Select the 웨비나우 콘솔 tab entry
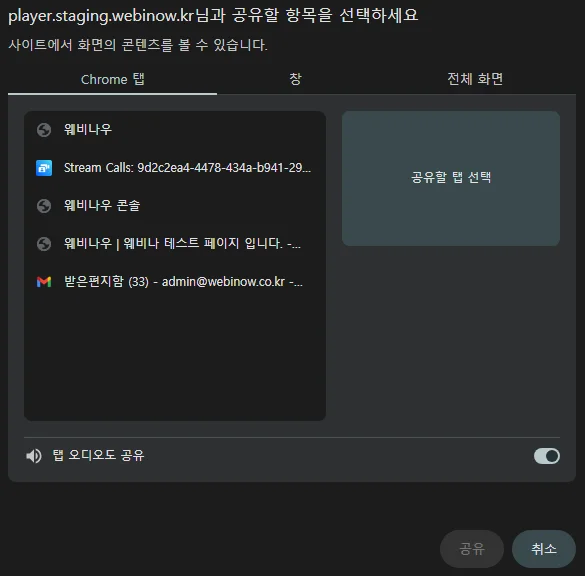This screenshot has height=576, width=585. coord(175,206)
